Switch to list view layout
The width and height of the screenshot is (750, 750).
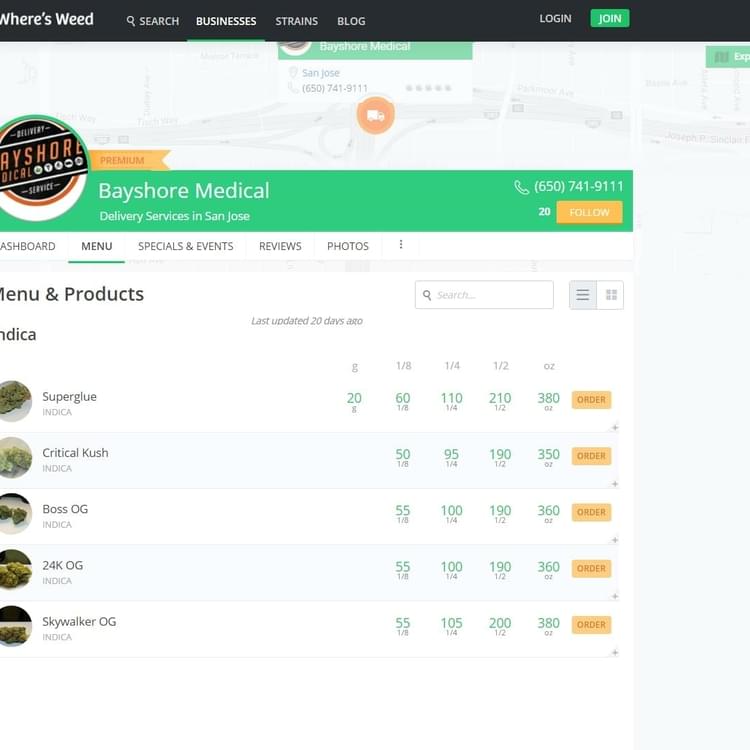point(583,295)
